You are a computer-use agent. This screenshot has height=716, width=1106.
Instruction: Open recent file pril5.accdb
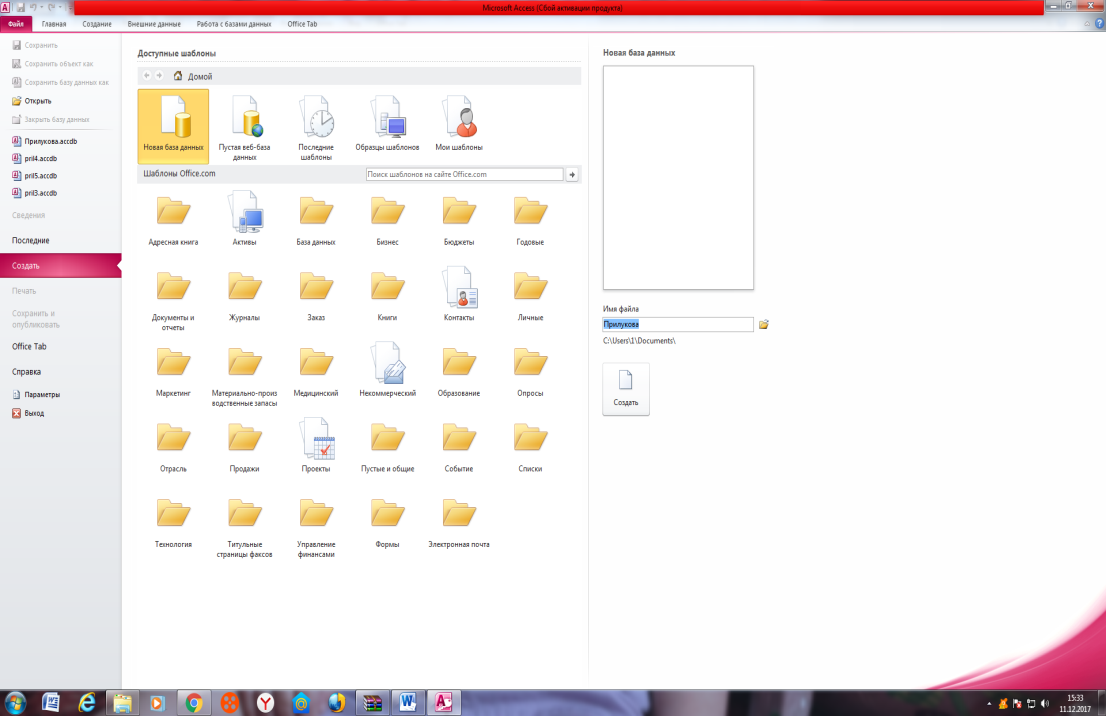point(35,176)
